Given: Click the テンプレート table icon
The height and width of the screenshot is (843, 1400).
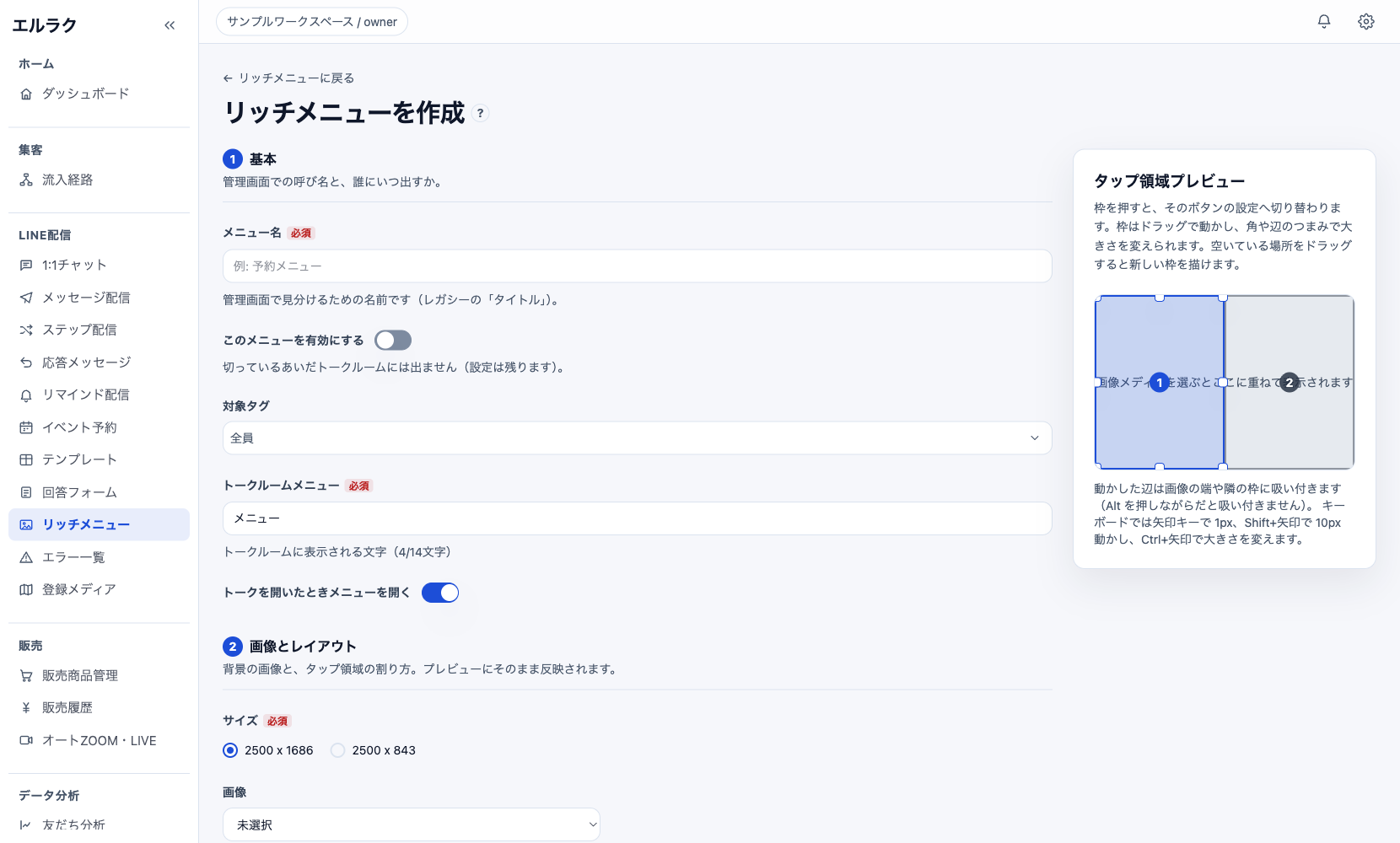Looking at the screenshot, I should pos(26,459).
